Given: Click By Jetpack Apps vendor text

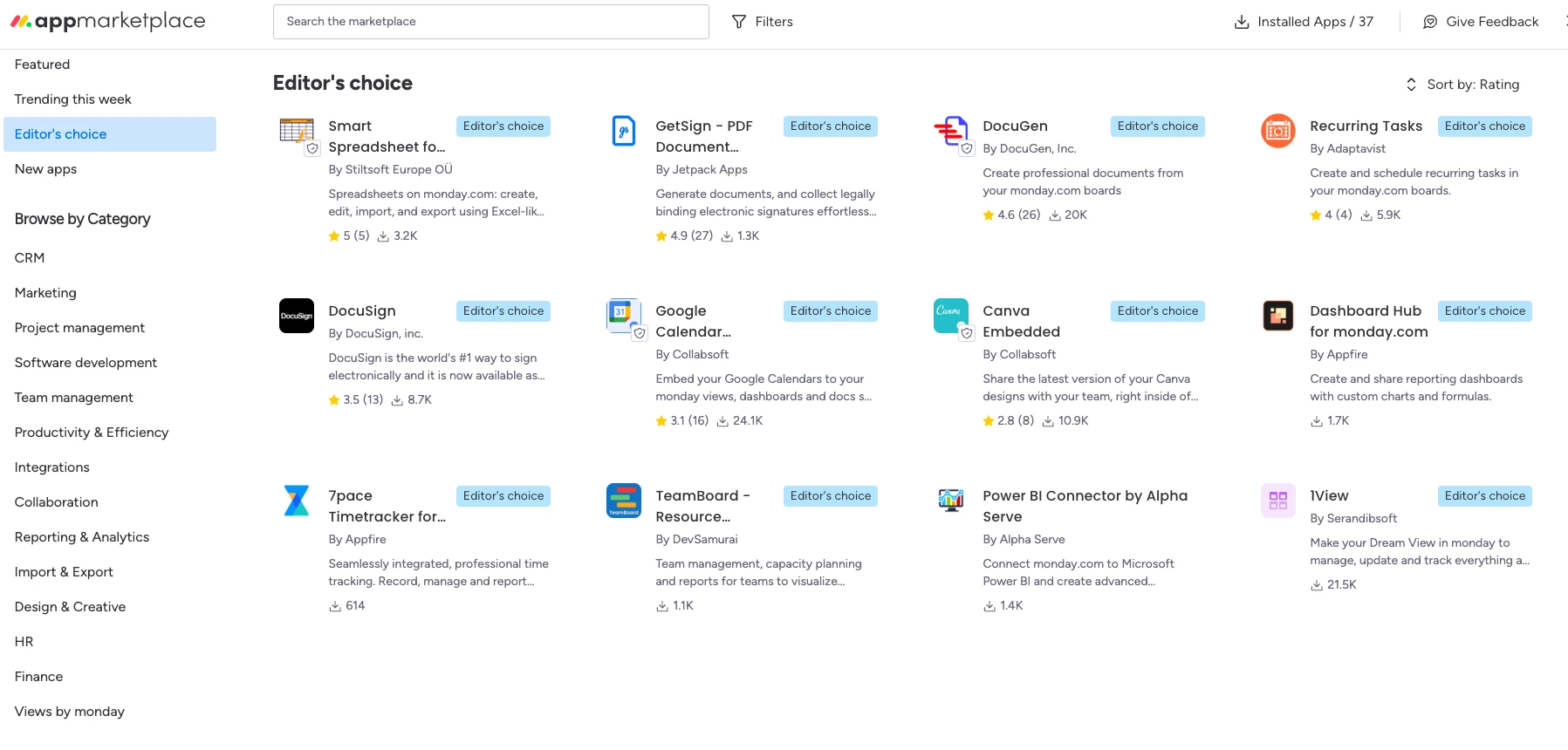Looking at the screenshot, I should [x=702, y=170].
